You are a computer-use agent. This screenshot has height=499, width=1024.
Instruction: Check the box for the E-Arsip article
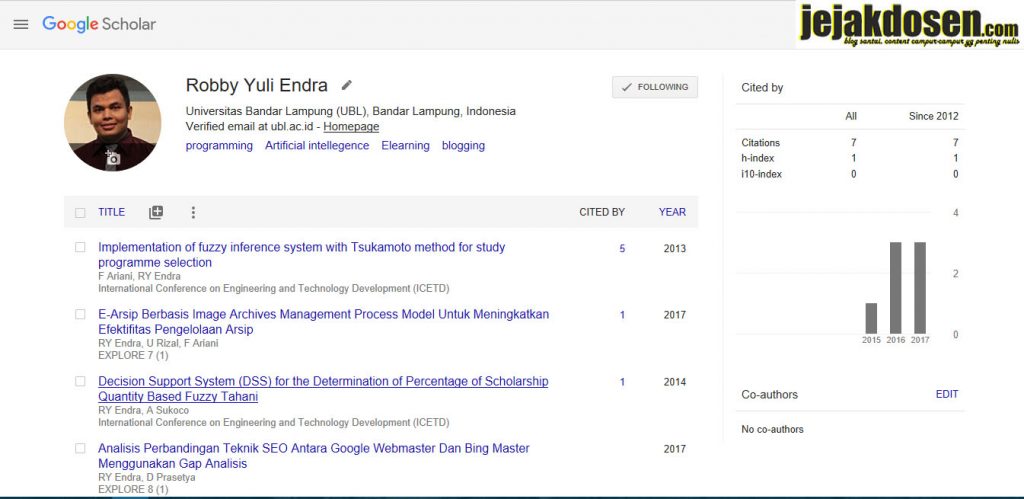point(80,314)
